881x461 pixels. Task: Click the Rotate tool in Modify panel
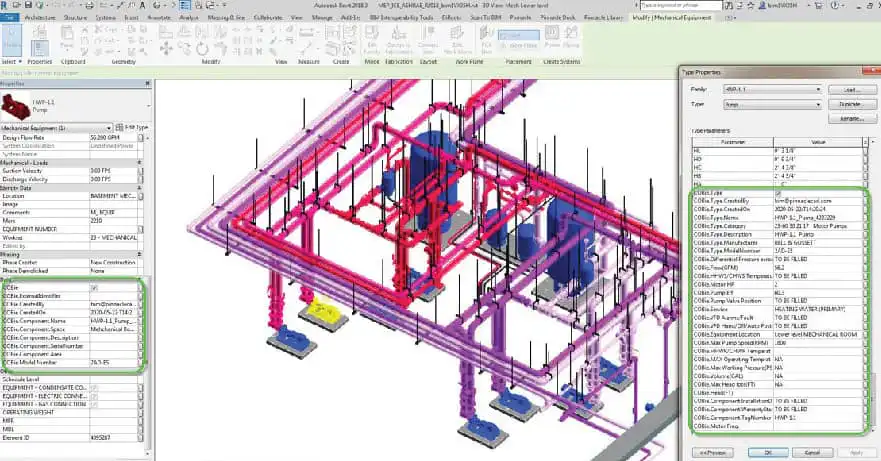[202, 49]
